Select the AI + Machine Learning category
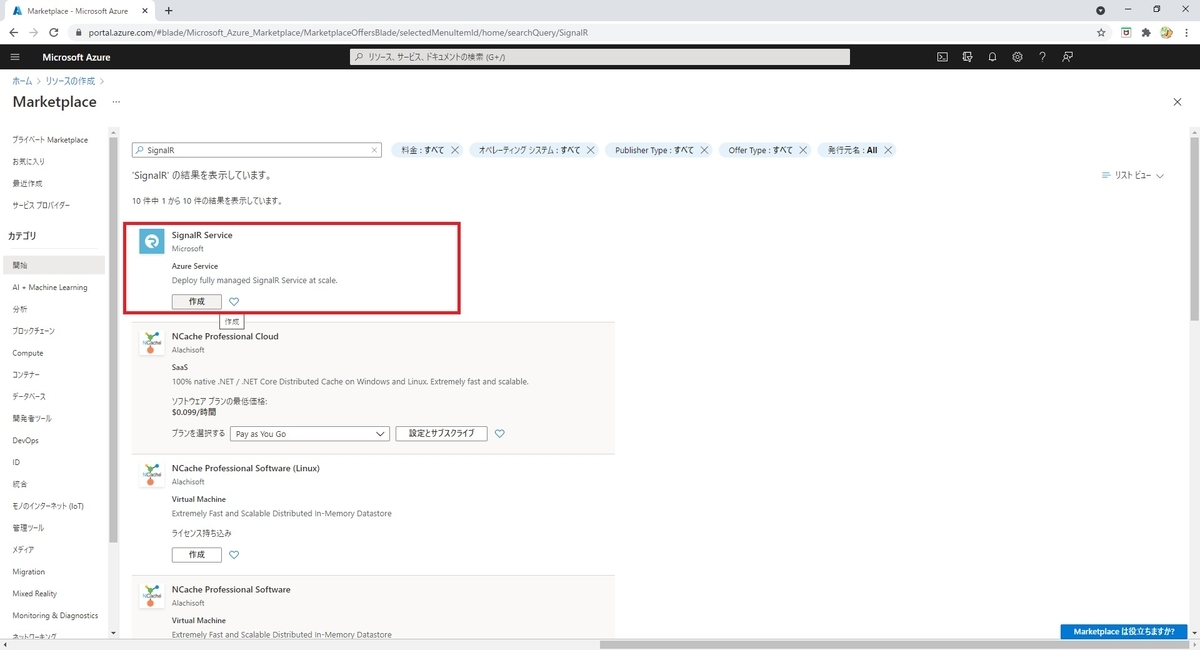Viewport: 1200px width, 650px height. click(50, 287)
